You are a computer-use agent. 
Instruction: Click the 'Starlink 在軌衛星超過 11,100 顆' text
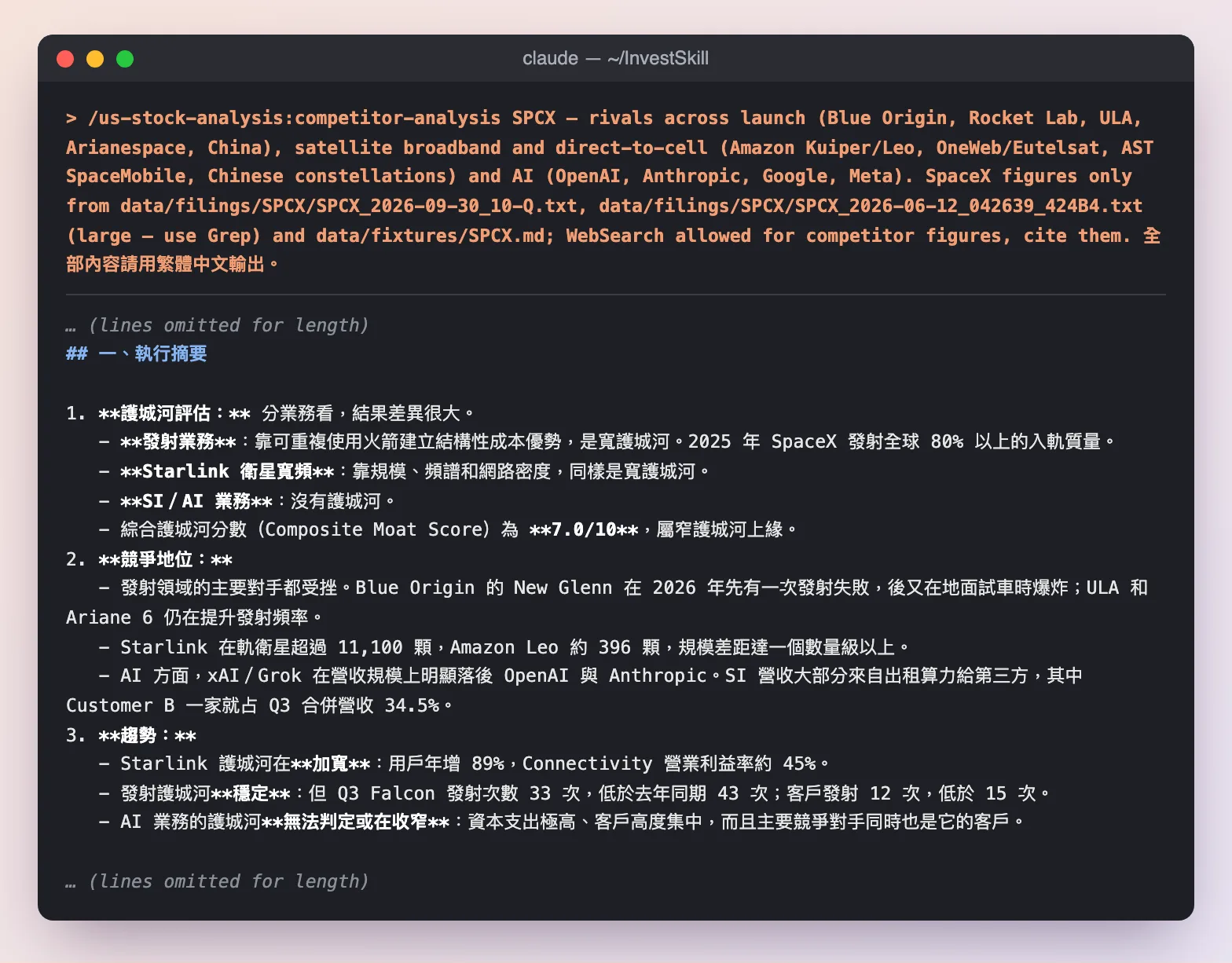[x=277, y=647]
